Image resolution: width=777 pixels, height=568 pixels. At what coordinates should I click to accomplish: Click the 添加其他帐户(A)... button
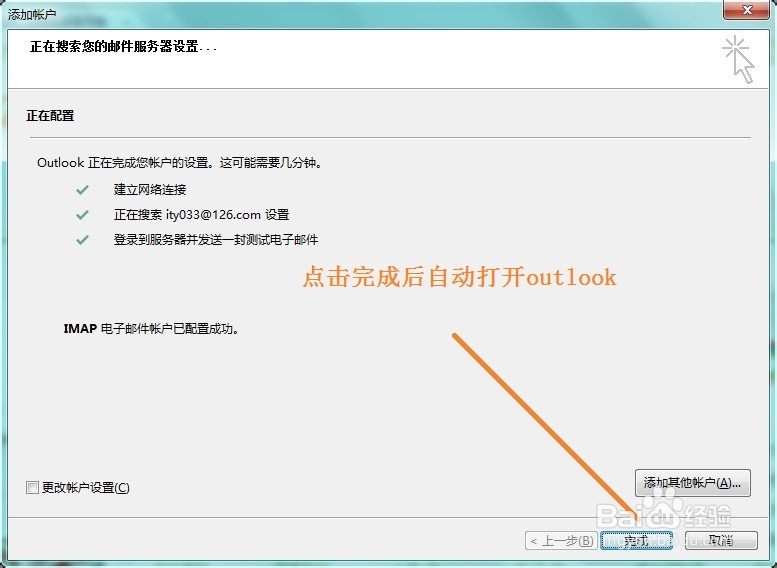pyautogui.click(x=692, y=483)
